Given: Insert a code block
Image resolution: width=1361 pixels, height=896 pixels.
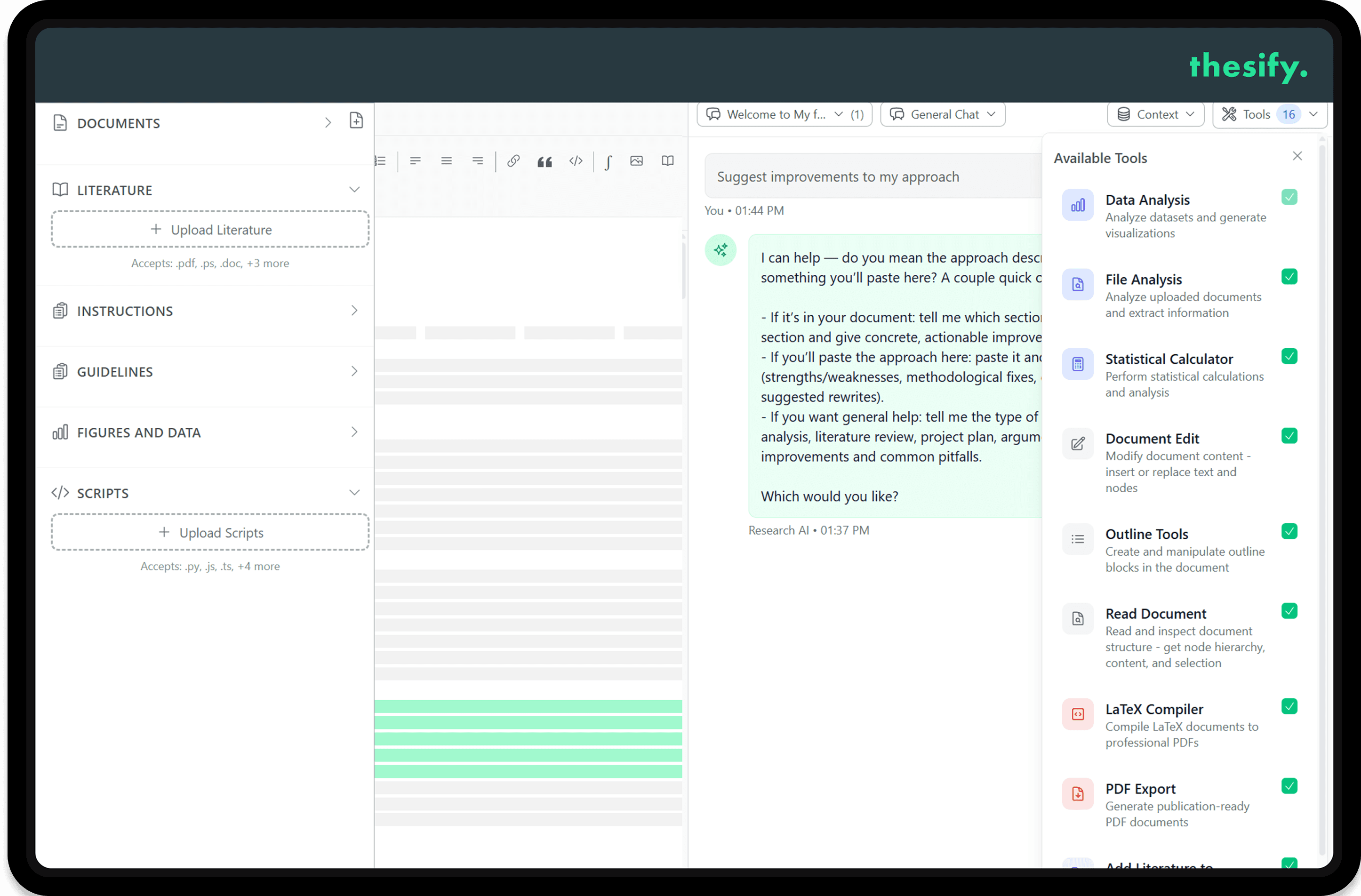Looking at the screenshot, I should click(x=576, y=160).
